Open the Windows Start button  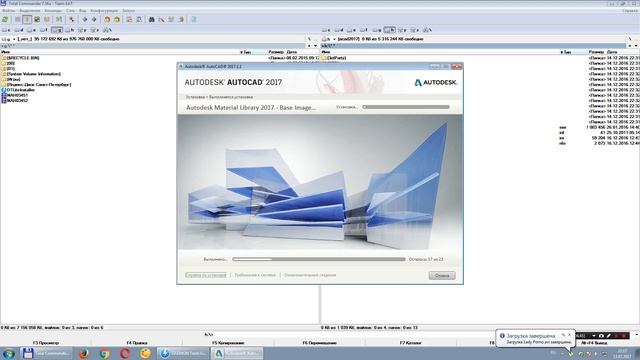point(8,353)
